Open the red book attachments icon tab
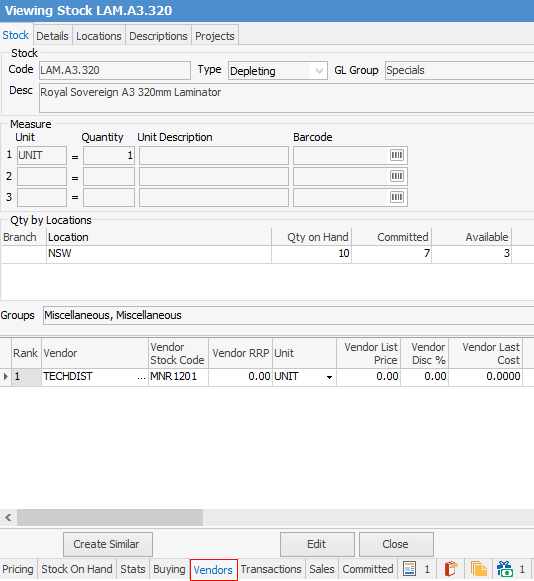This screenshot has height=581, width=534. (x=451, y=569)
